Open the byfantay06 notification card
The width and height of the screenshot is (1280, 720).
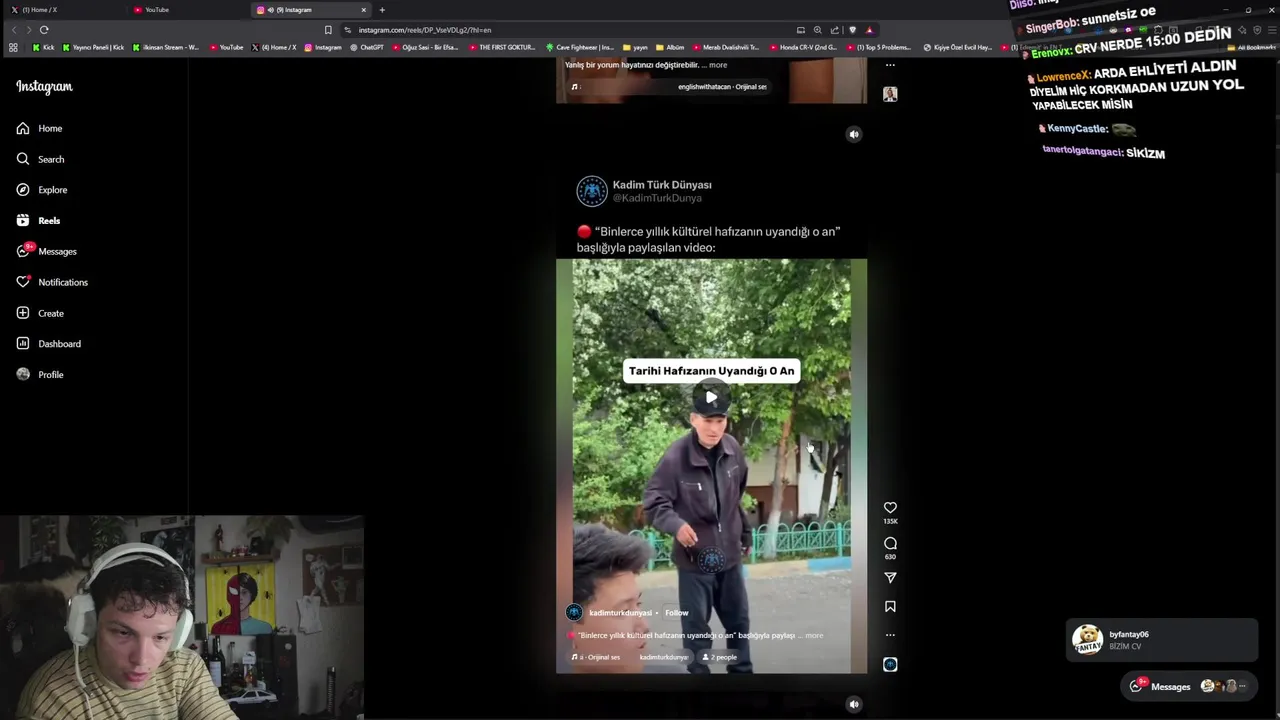[x=1162, y=640]
